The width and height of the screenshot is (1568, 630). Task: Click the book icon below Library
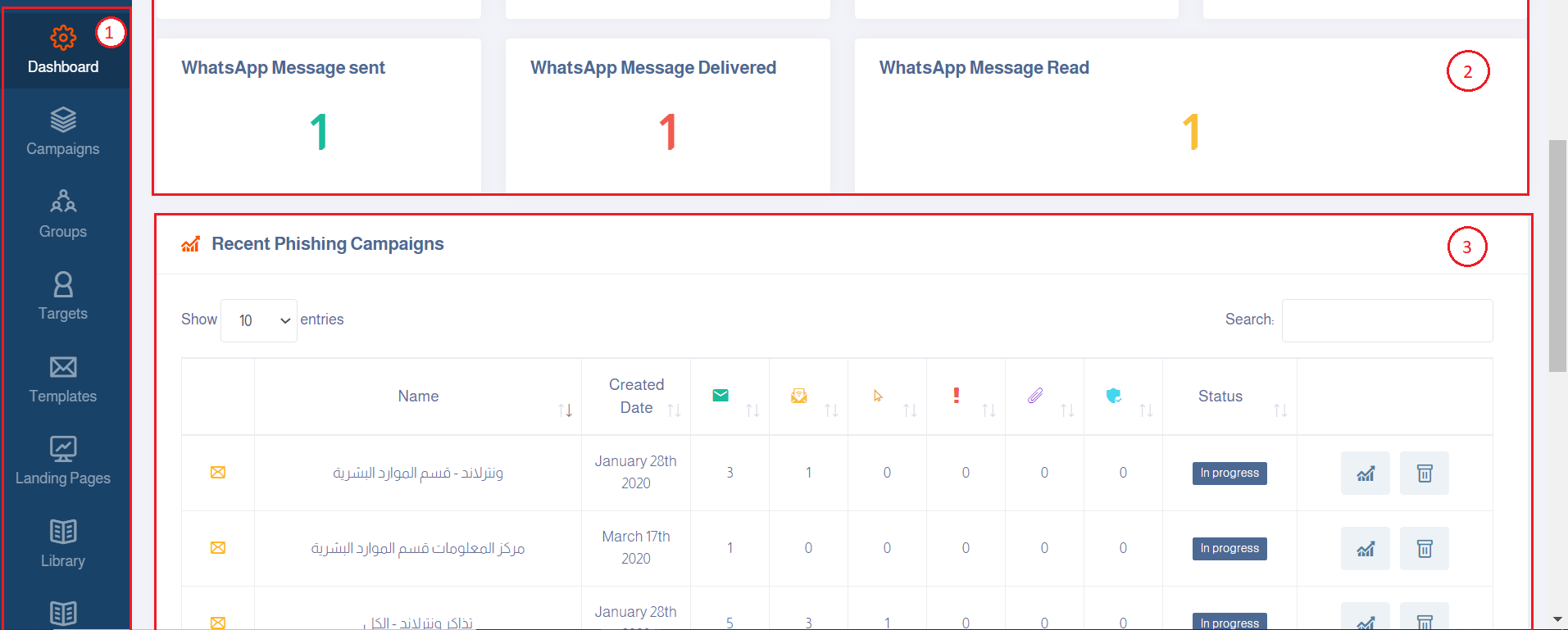pos(63,614)
